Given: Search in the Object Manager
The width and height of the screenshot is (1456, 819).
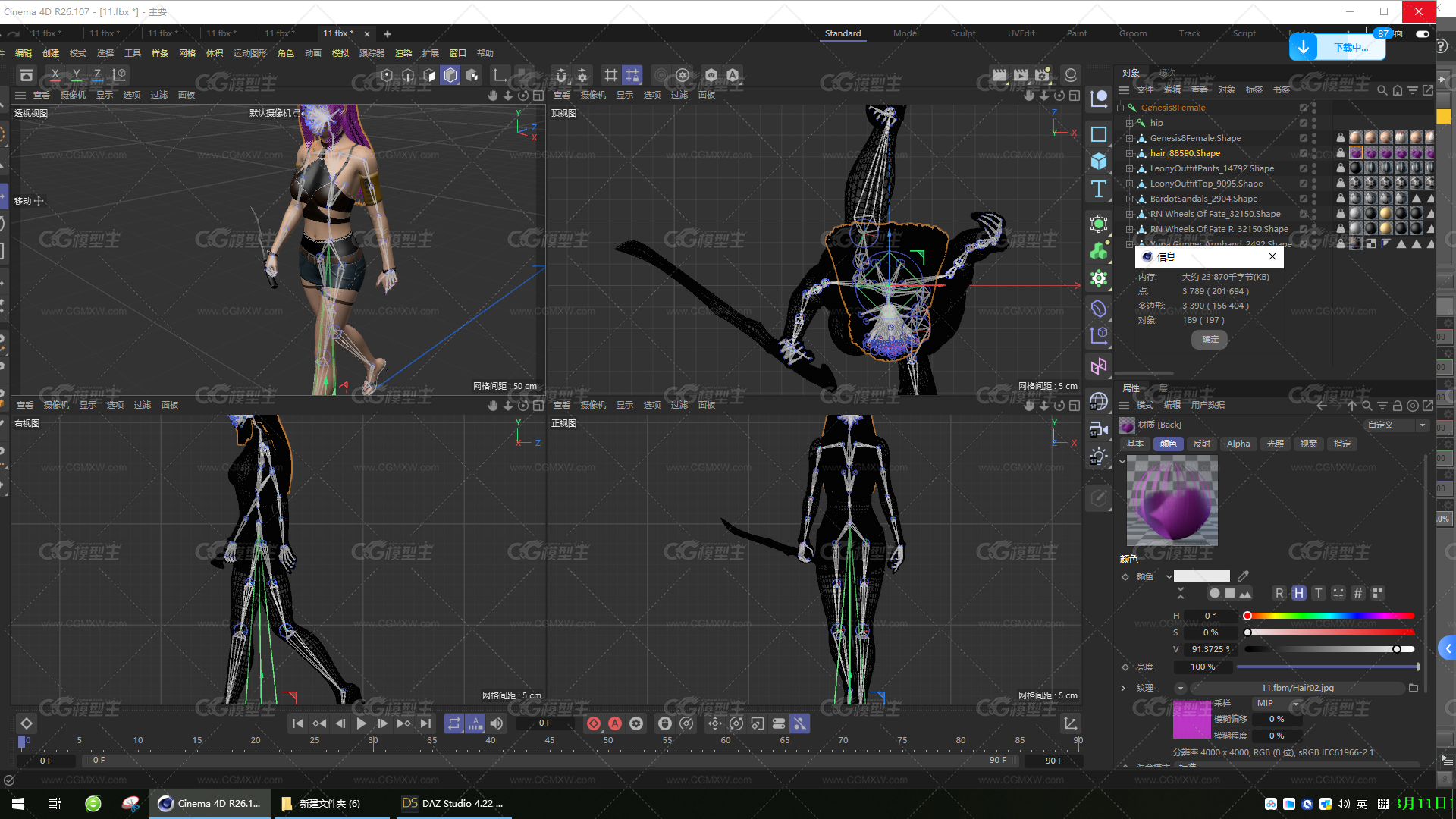Looking at the screenshot, I should click(1382, 90).
